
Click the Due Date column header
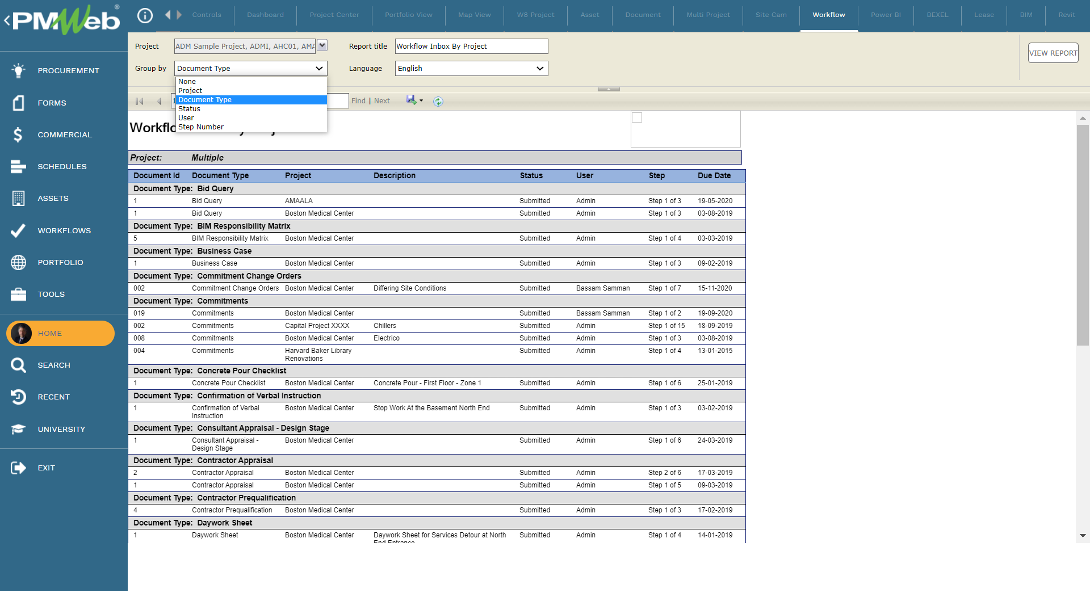coord(714,175)
